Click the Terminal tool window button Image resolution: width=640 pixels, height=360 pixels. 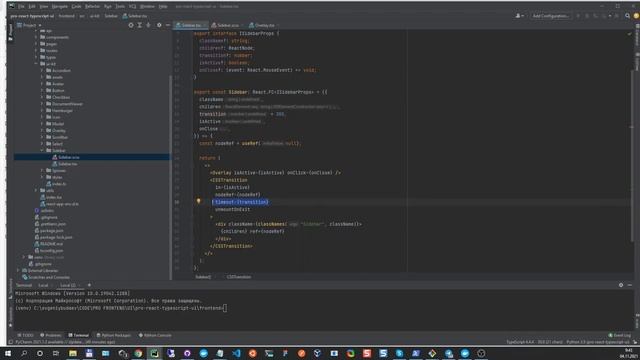(78, 335)
